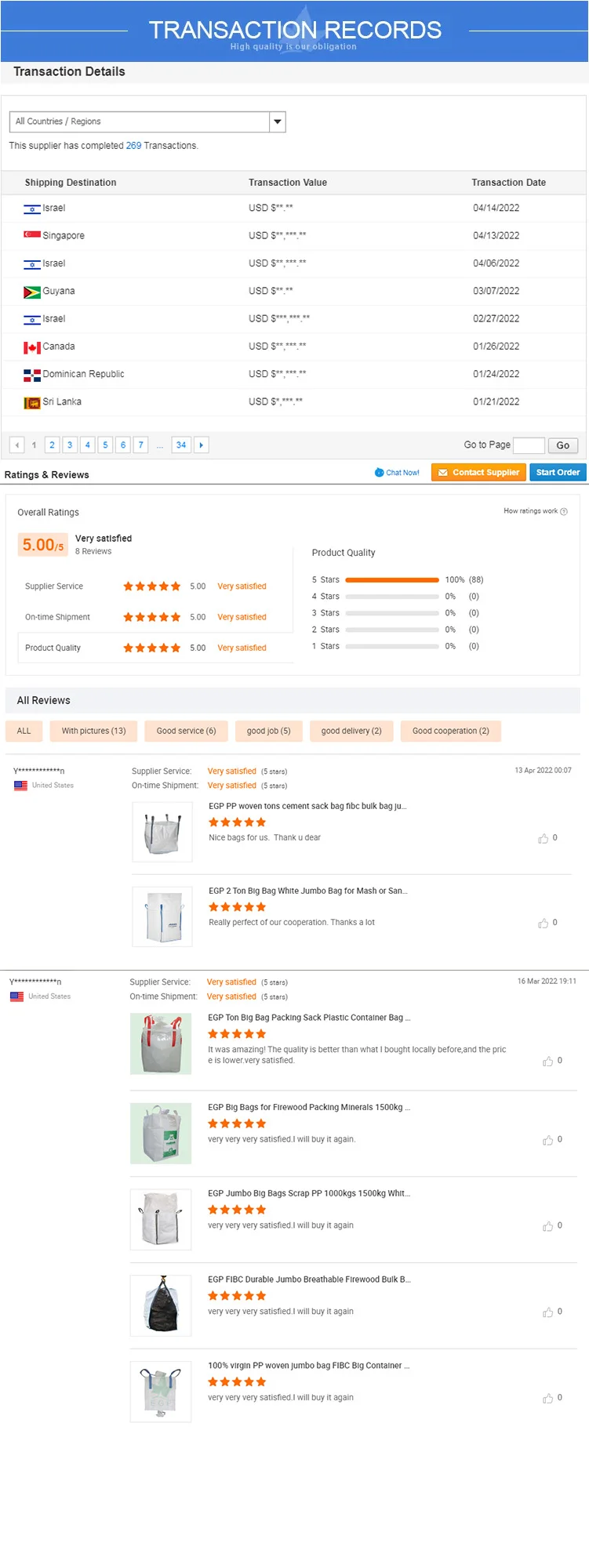The image size is (589, 1568).
Task: Click the Canada flag icon
Action: click(32, 347)
